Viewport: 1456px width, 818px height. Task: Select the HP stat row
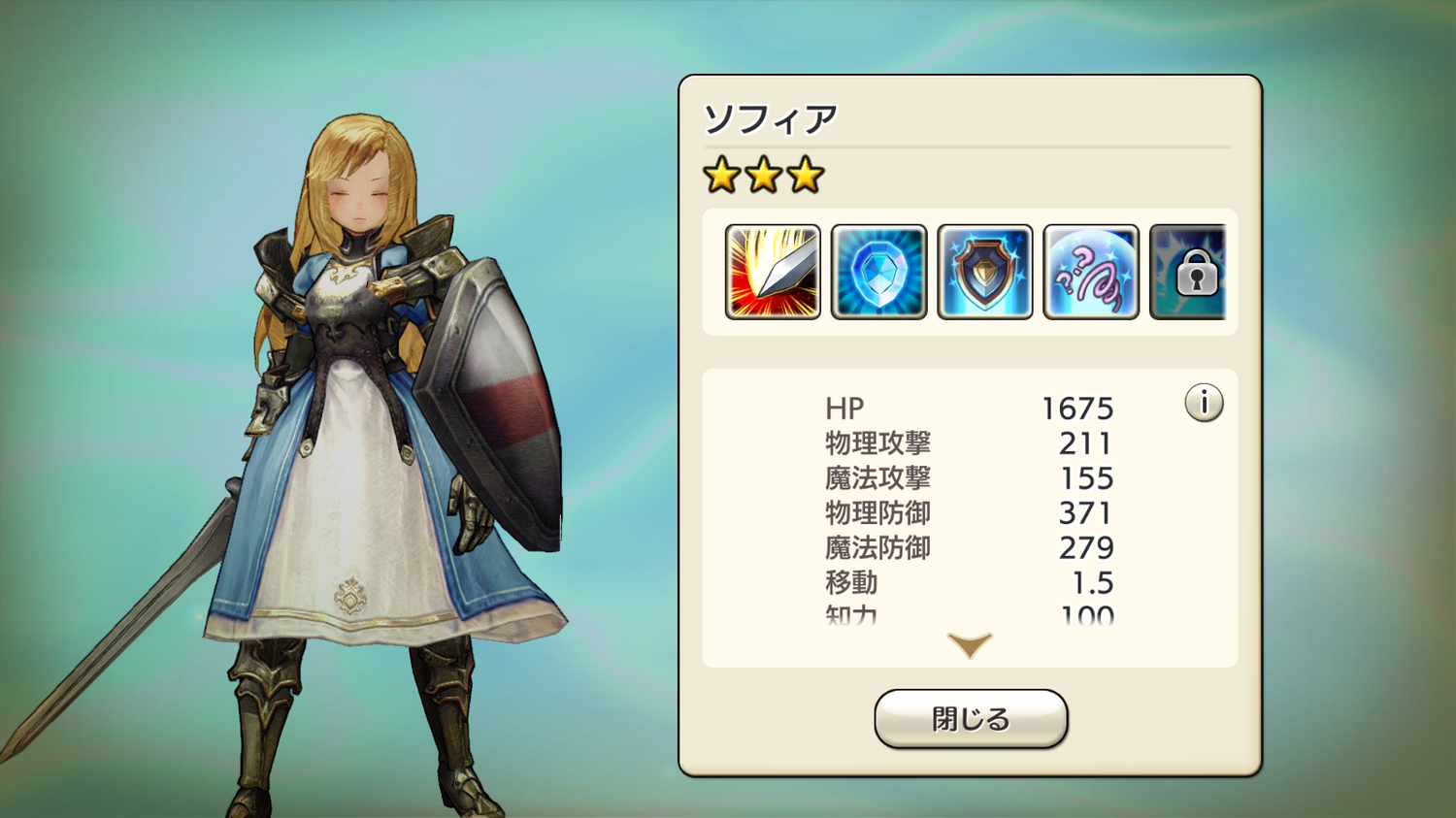(x=970, y=409)
